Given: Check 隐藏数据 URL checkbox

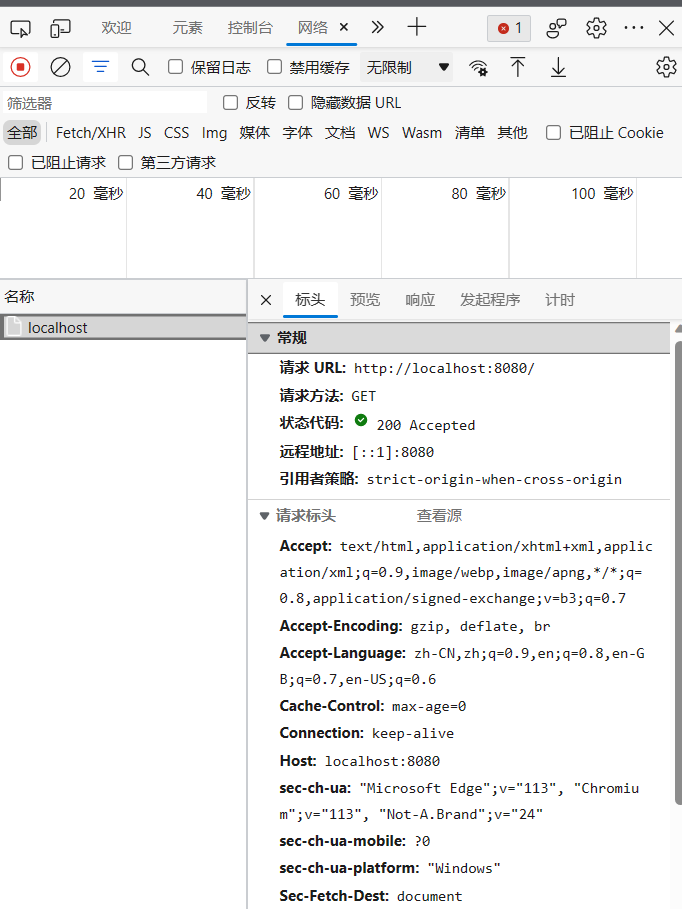Looking at the screenshot, I should coord(296,103).
